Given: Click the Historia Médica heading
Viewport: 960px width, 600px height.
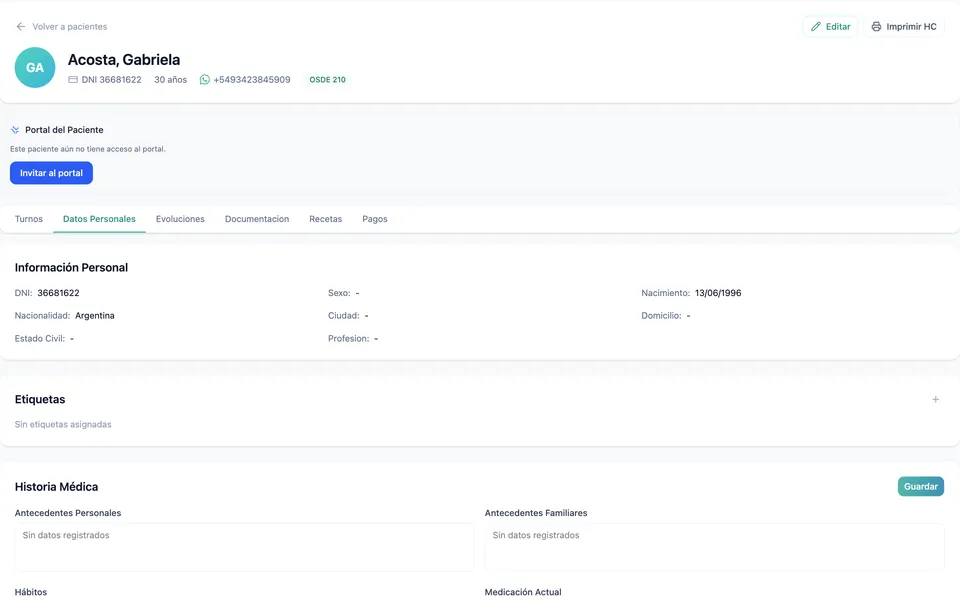Looking at the screenshot, I should coord(56,487).
